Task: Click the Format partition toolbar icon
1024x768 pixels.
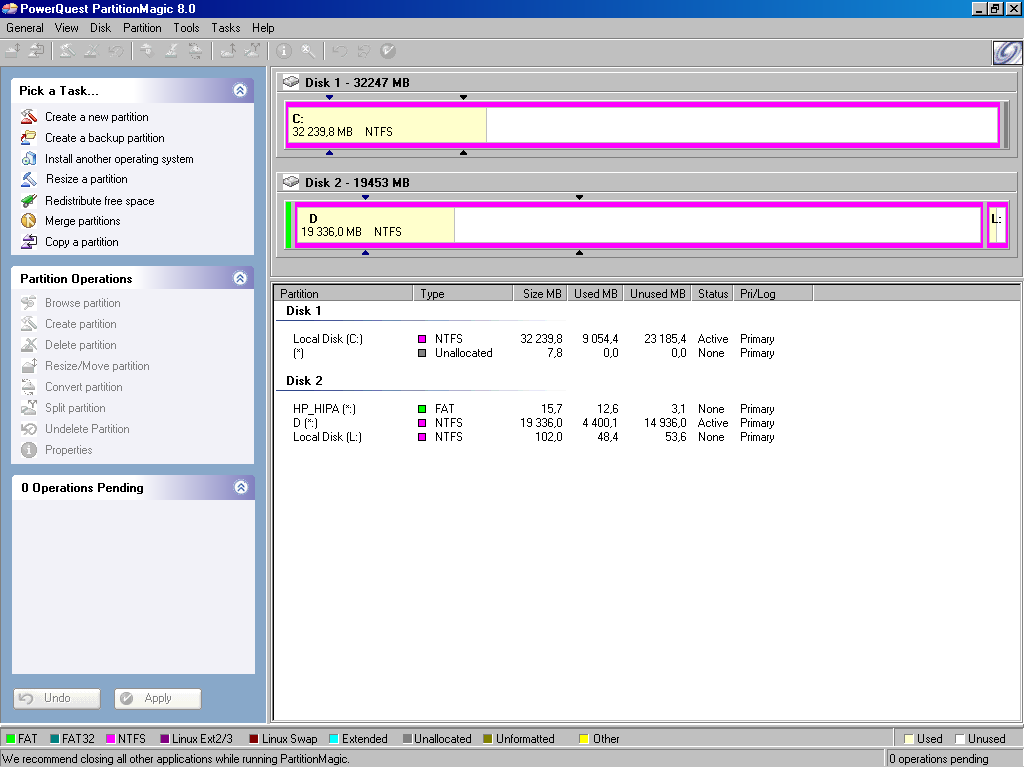Action: [x=171, y=51]
